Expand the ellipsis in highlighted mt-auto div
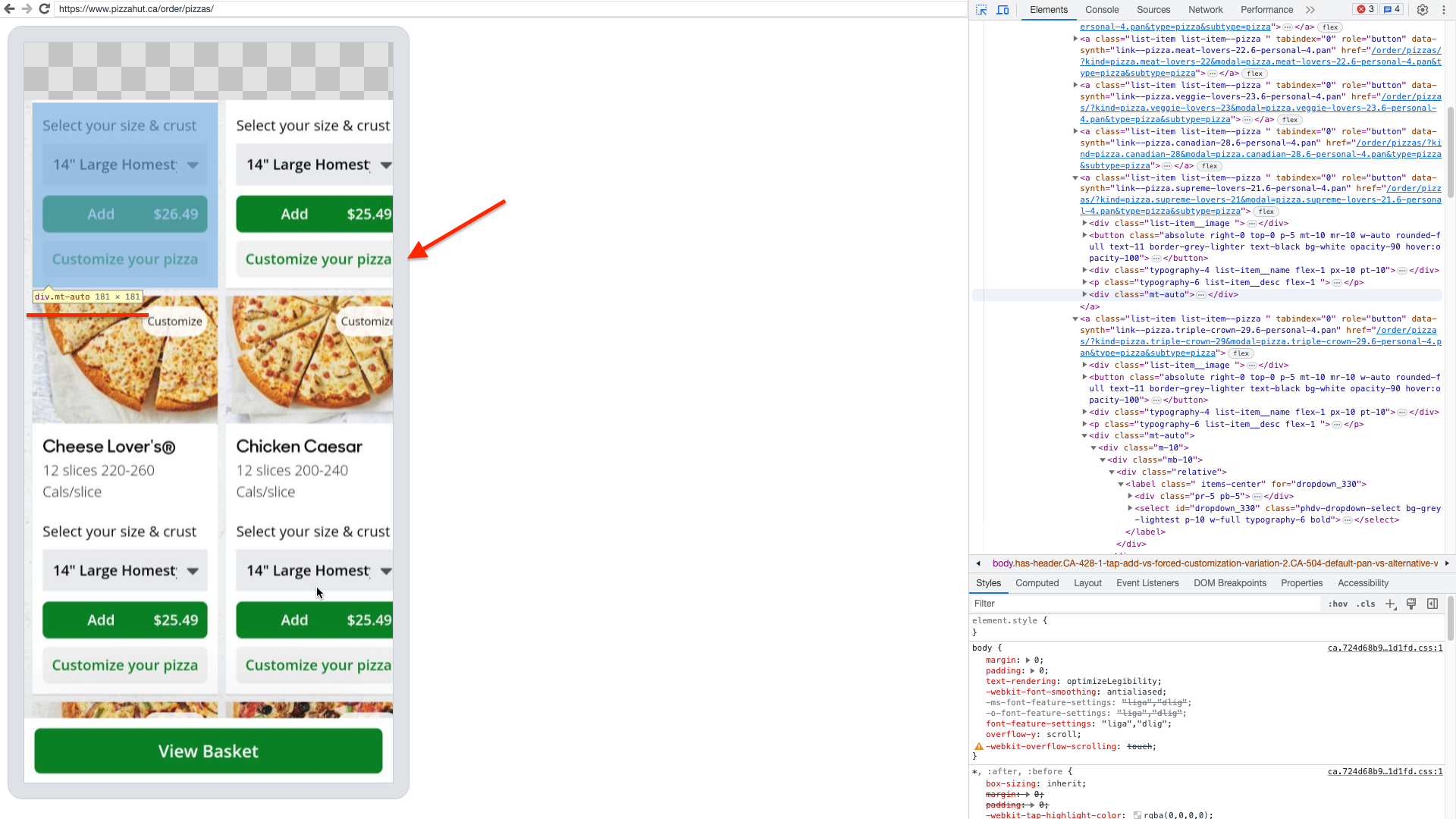The width and height of the screenshot is (1456, 819). point(1201,295)
